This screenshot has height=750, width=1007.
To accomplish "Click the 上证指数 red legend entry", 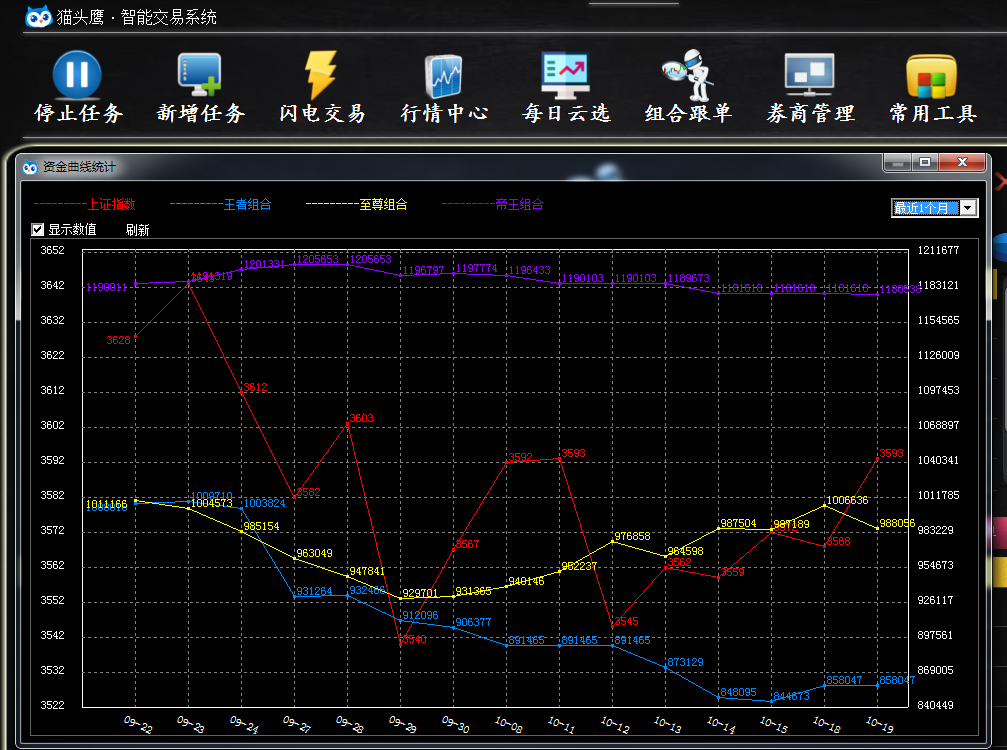I will pyautogui.click(x=111, y=204).
